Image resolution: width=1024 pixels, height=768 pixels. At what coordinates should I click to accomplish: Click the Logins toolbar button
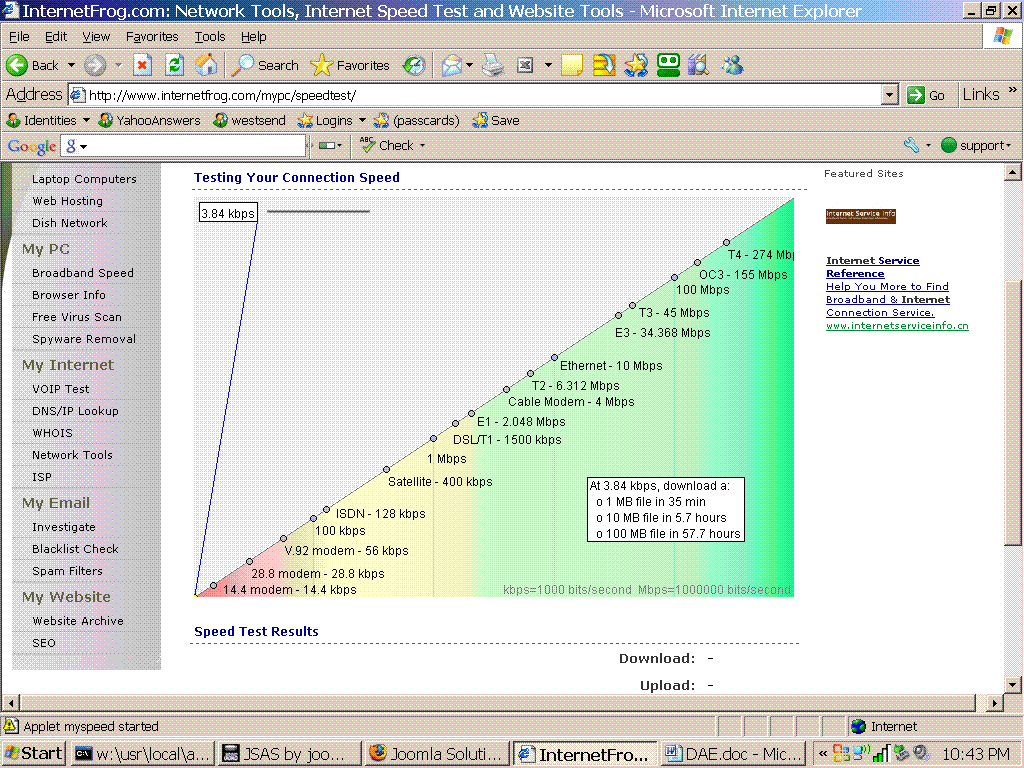[x=325, y=120]
